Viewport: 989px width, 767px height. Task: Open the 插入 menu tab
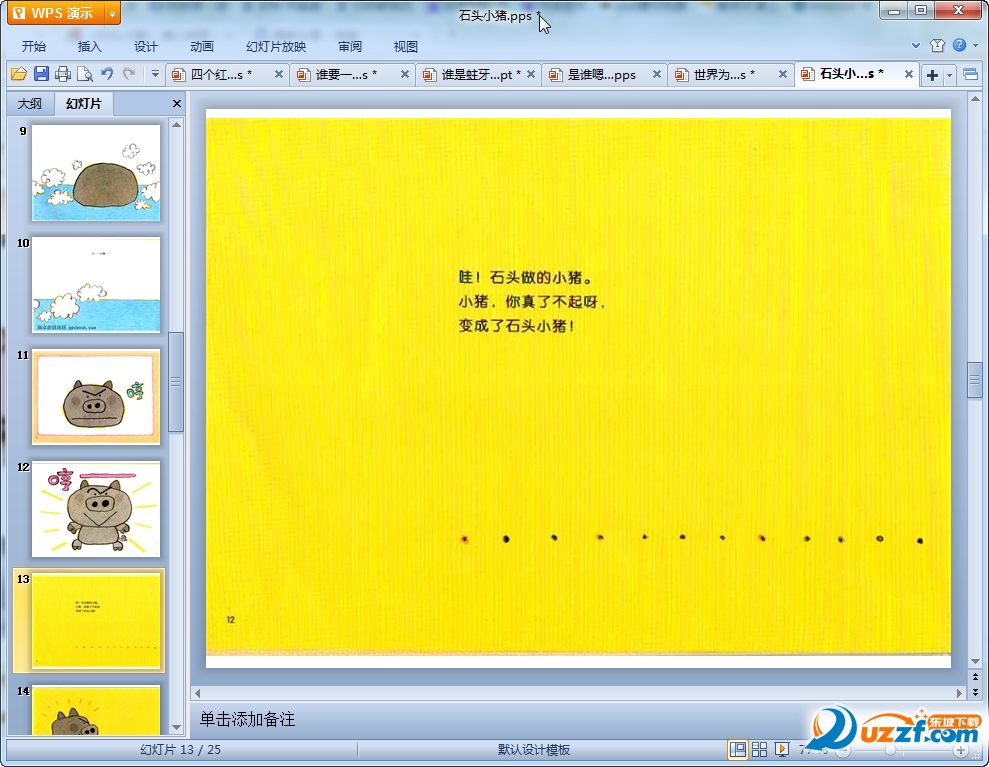click(x=90, y=47)
